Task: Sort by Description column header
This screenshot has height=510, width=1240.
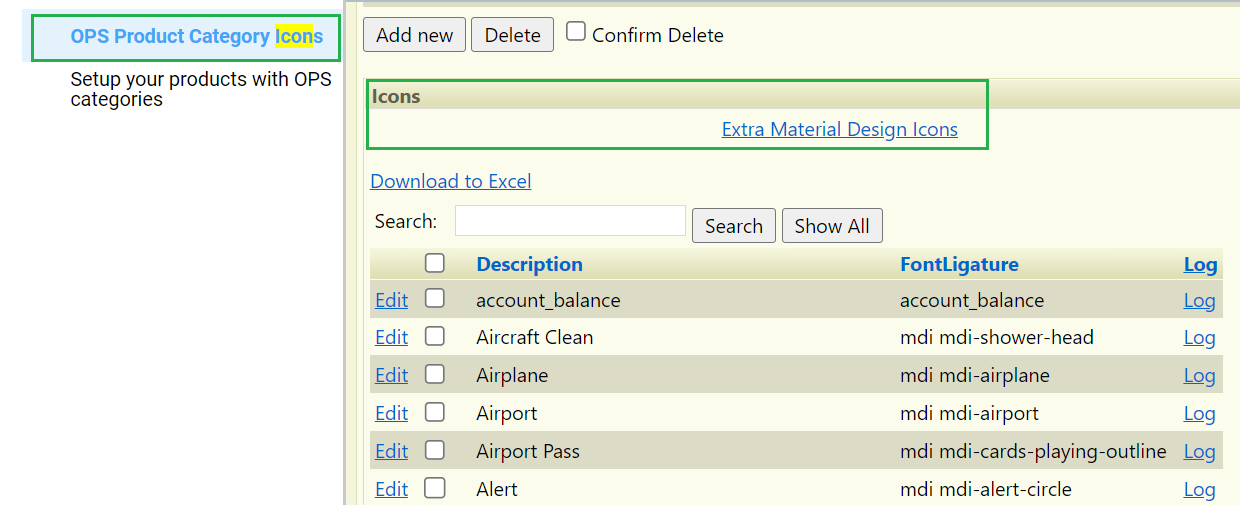Action: pos(530,264)
